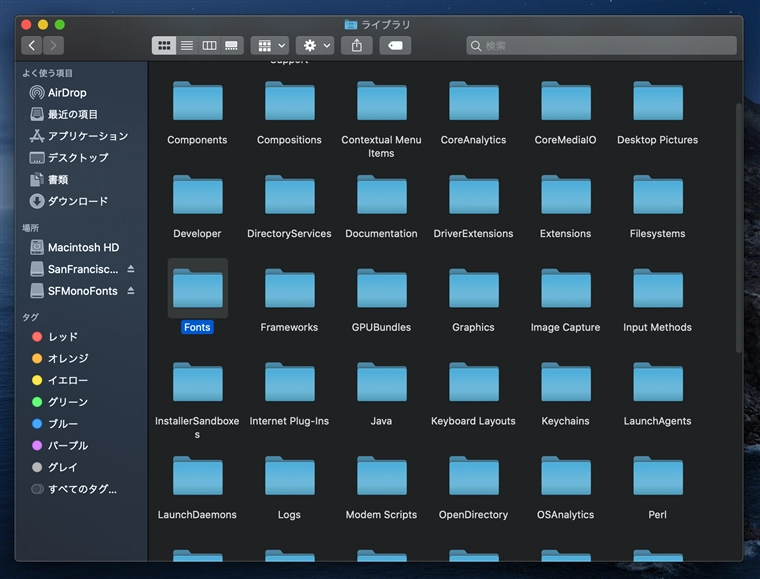Click the search field

(x=602, y=46)
